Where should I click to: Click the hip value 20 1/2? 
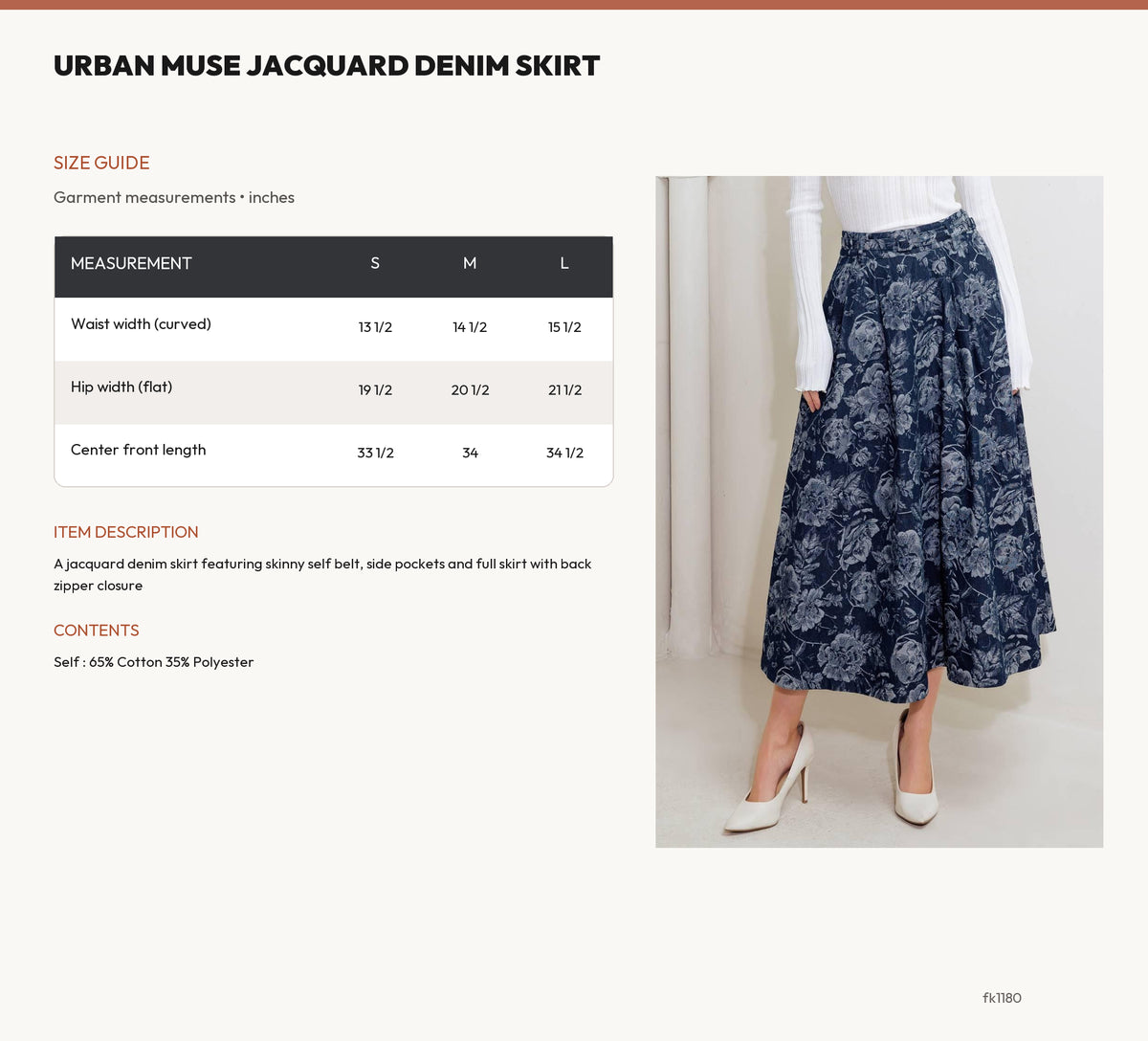pyautogui.click(x=470, y=390)
